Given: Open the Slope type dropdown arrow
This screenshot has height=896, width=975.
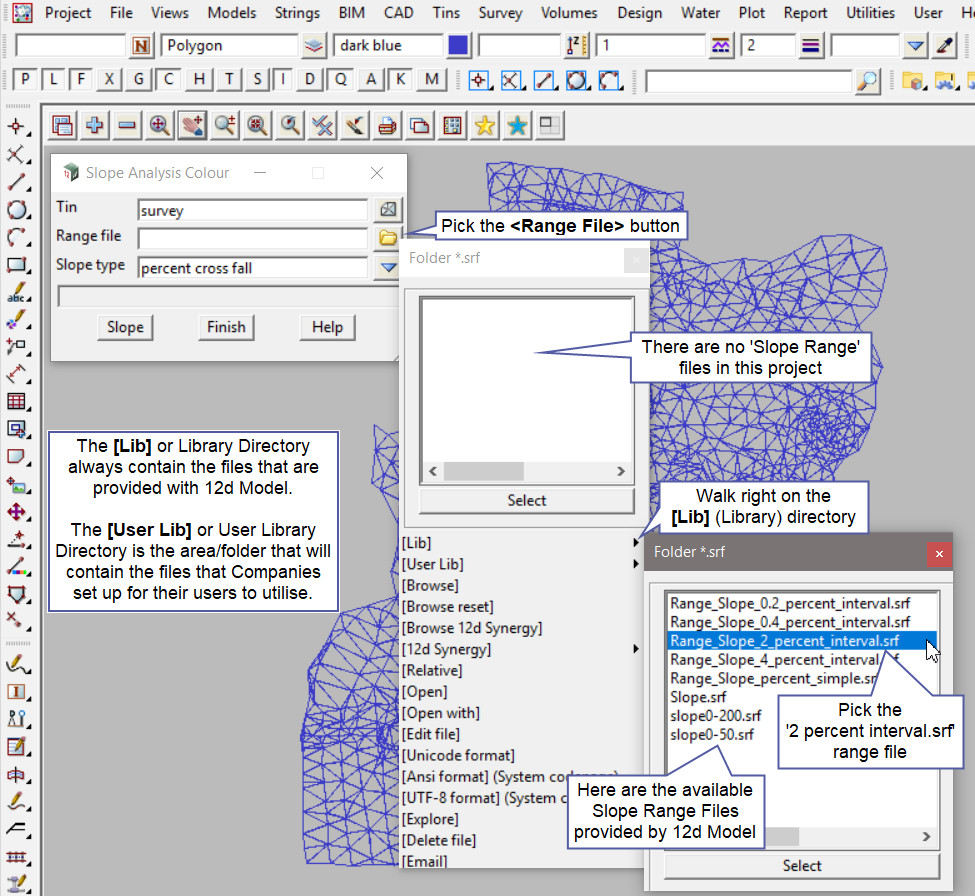Looking at the screenshot, I should coord(387,267).
